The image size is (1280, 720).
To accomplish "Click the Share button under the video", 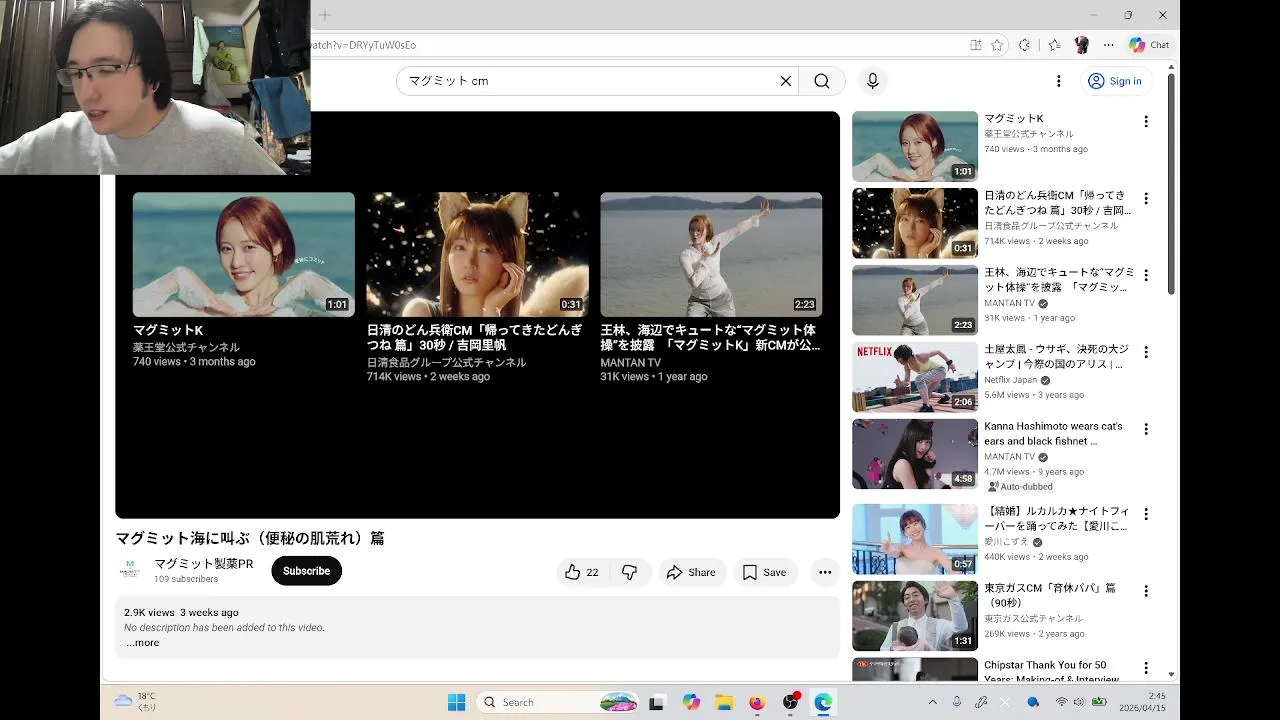I will coord(691,572).
